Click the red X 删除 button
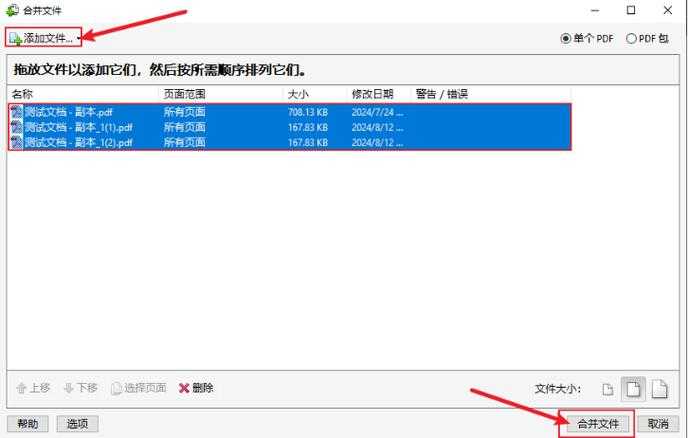Screen dimensions: 688x438 point(196,388)
